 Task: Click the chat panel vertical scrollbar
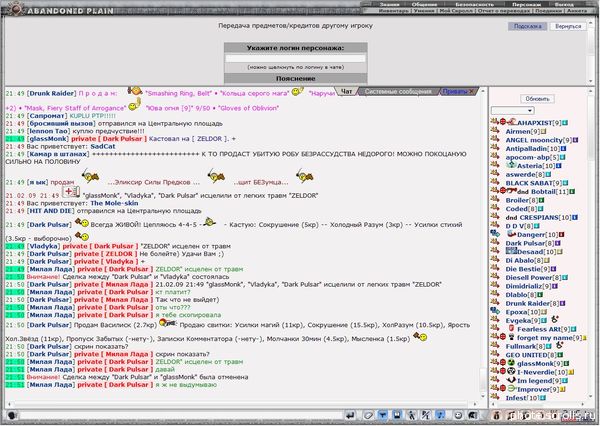point(483,244)
